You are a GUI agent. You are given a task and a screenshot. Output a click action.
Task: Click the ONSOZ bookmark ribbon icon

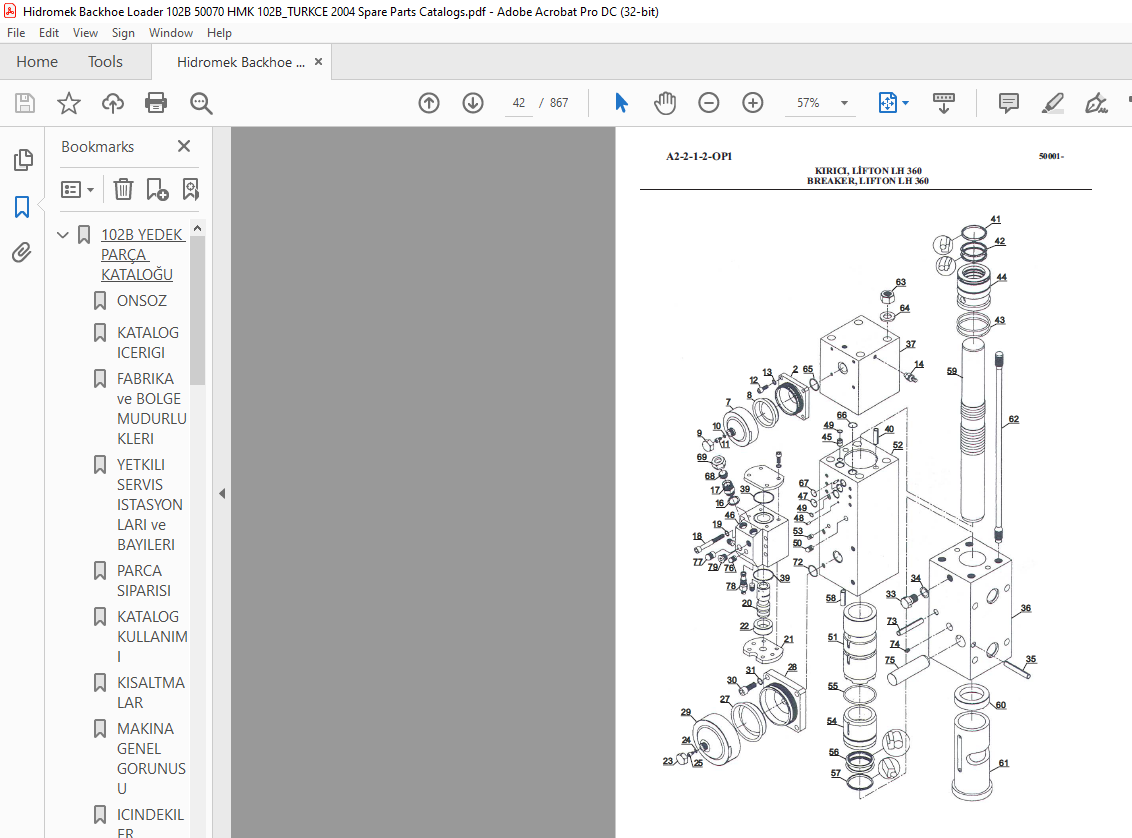(100, 300)
